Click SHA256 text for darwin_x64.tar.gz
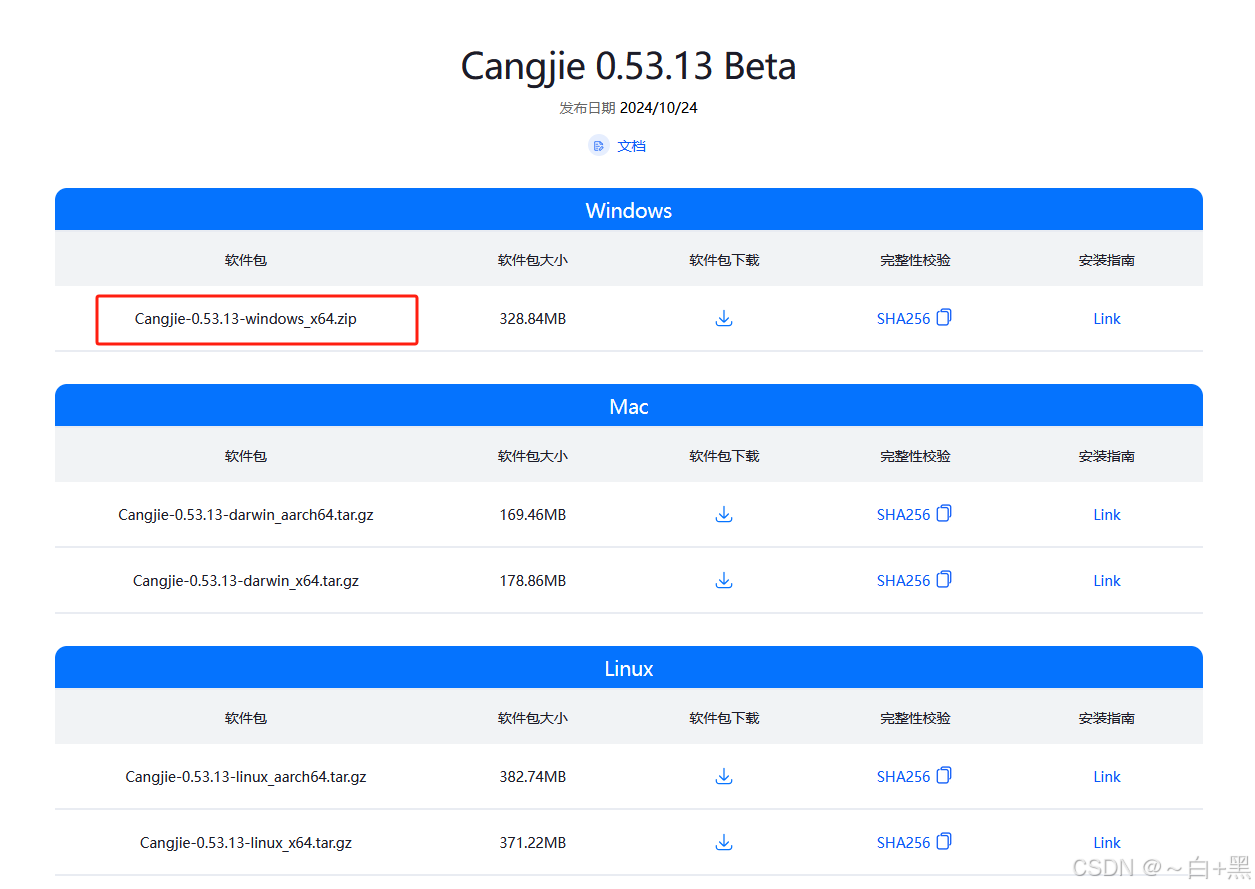The height and width of the screenshot is (889, 1255). tap(903, 581)
